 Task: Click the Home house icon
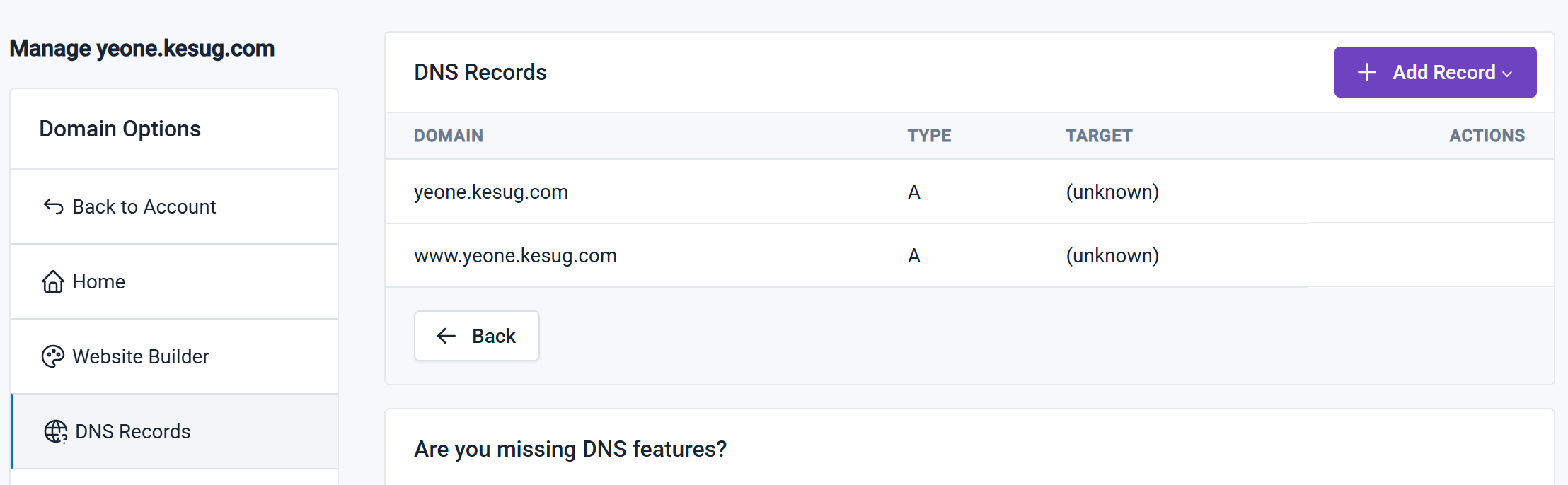tap(53, 281)
